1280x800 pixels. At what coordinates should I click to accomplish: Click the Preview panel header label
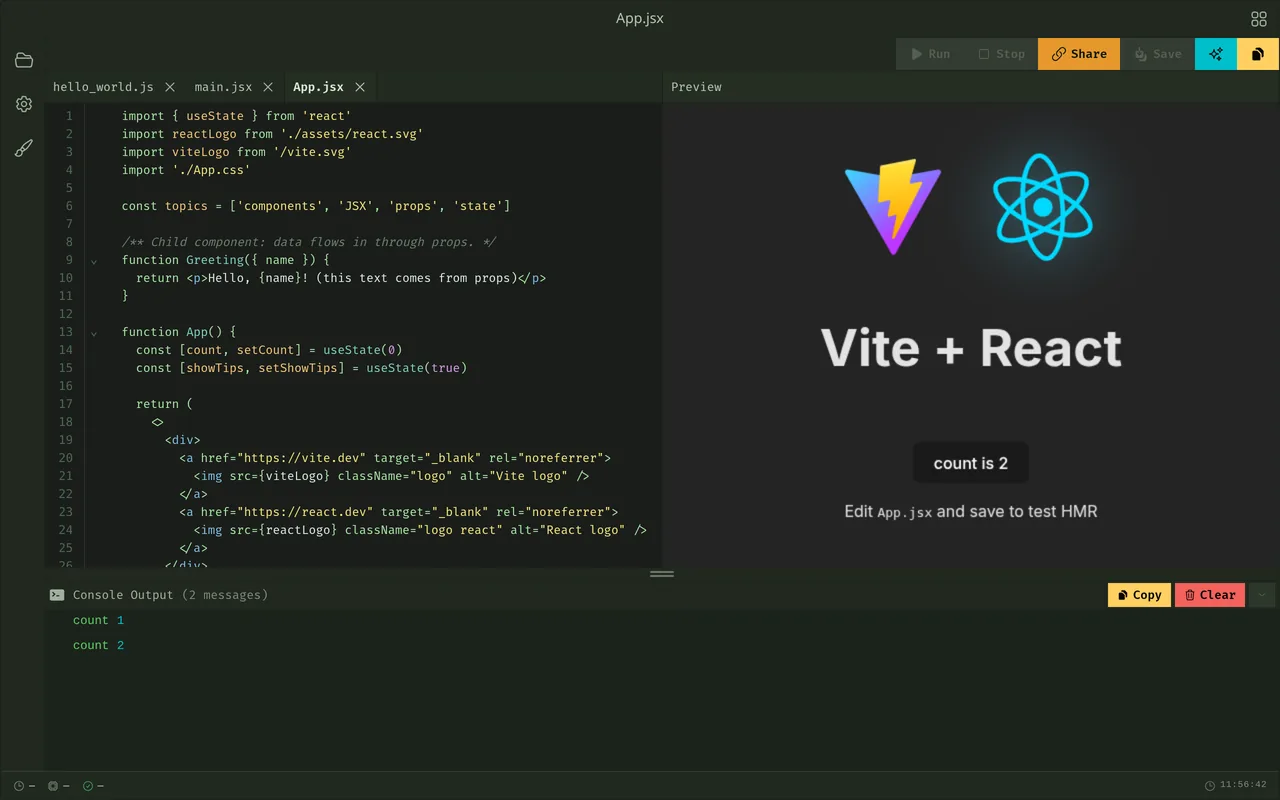pyautogui.click(x=696, y=87)
